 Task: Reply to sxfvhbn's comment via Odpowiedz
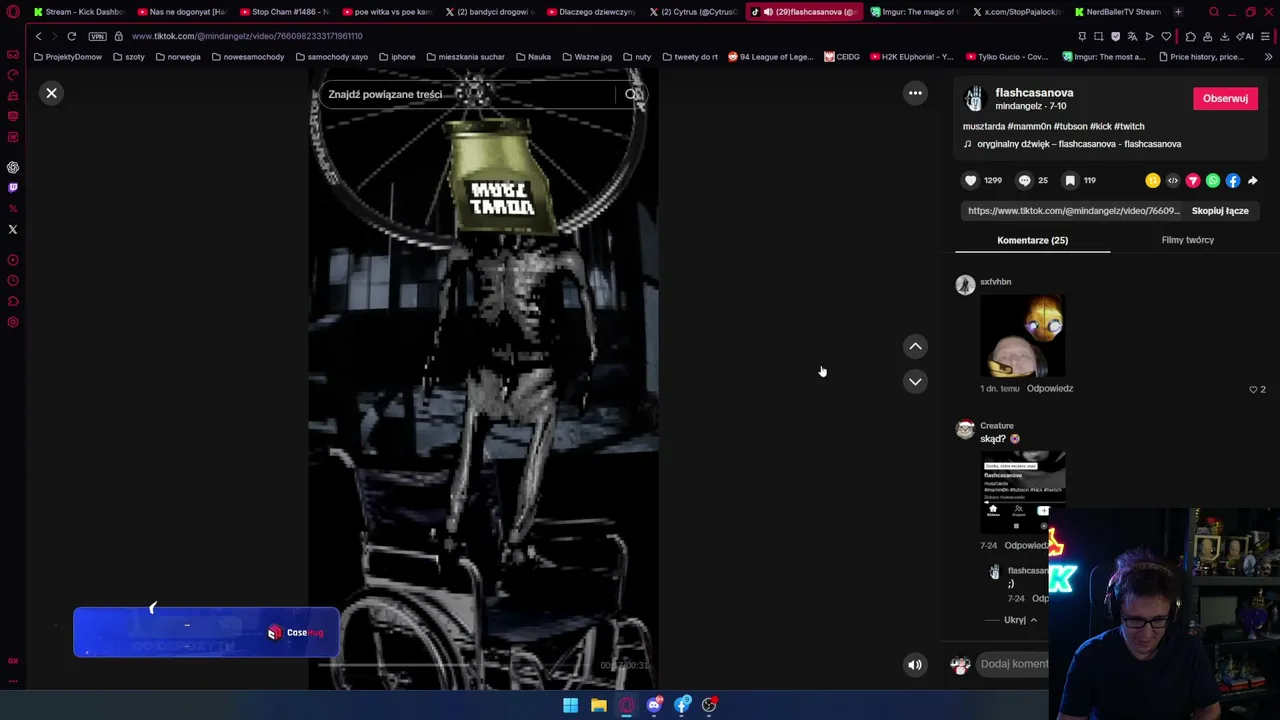tap(1049, 388)
